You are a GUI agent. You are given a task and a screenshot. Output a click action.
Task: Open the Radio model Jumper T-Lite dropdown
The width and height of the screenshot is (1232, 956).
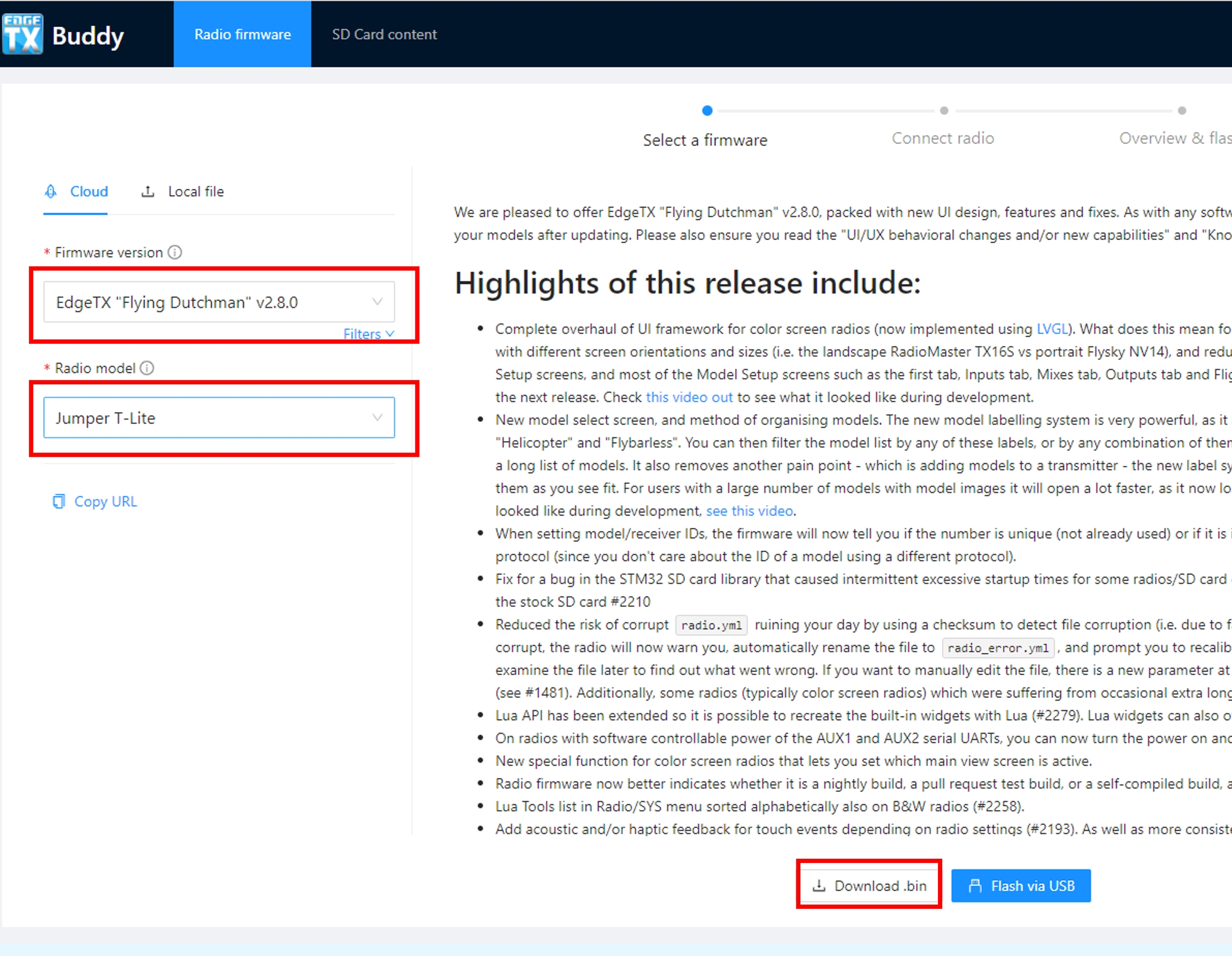[219, 418]
